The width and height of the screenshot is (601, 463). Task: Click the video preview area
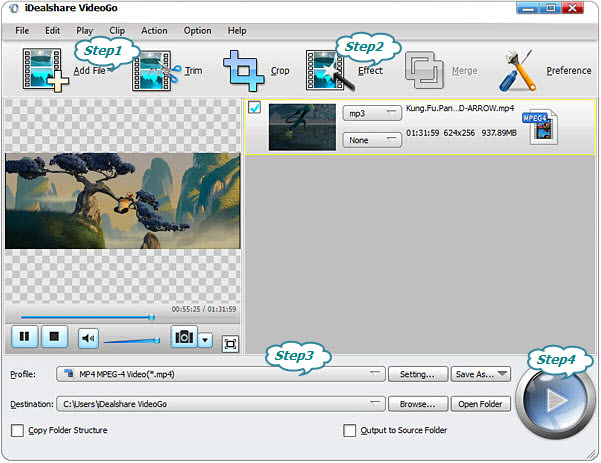click(x=123, y=201)
